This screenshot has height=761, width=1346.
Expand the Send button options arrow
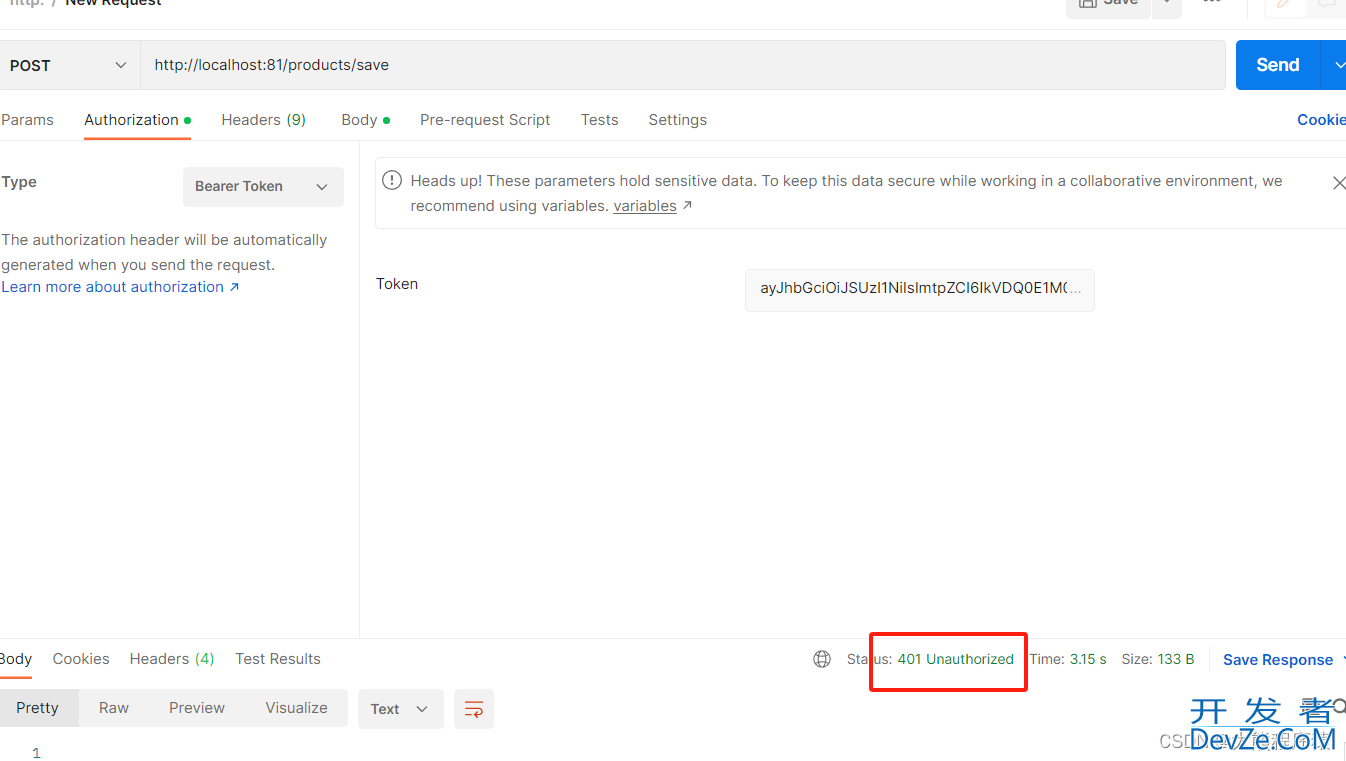click(x=1336, y=65)
